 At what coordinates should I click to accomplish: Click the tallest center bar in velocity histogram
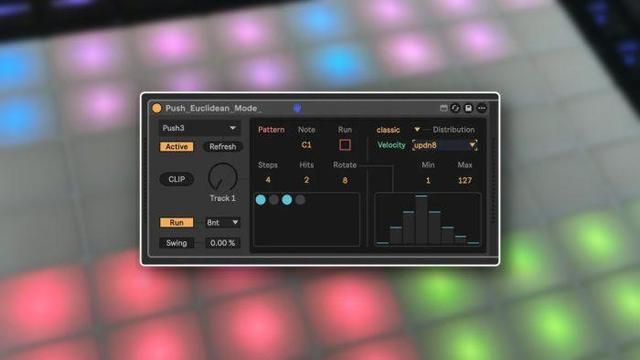coord(422,220)
